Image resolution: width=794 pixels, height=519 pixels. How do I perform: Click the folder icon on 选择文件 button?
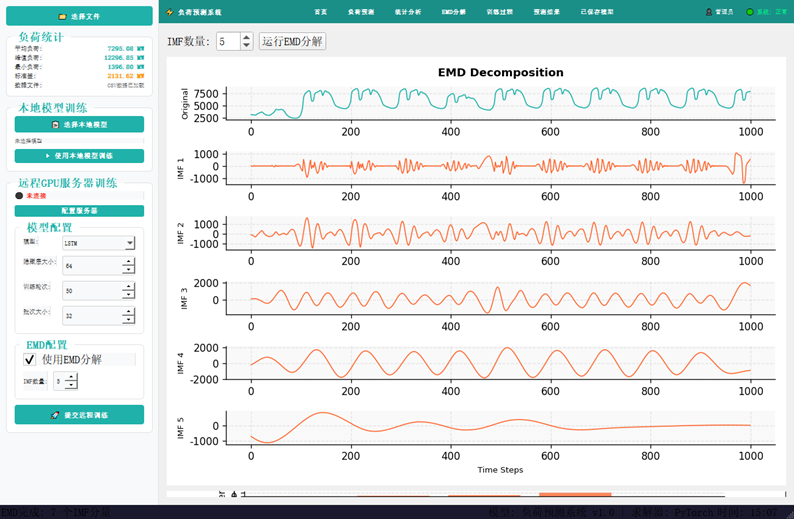pos(62,17)
